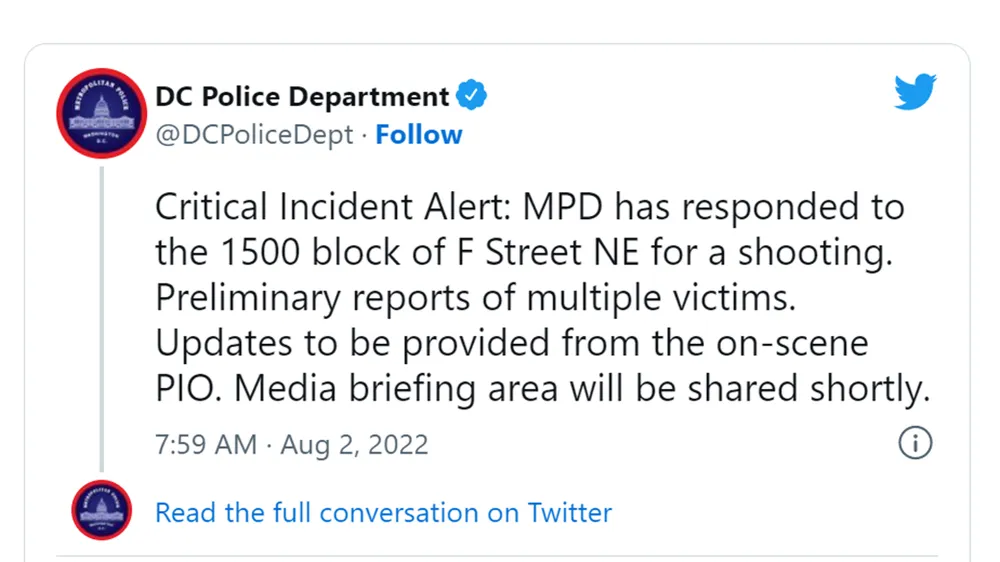The height and width of the screenshot is (562, 1000).
Task: Click the small avatar beside the conversation link
Action: tap(101, 512)
